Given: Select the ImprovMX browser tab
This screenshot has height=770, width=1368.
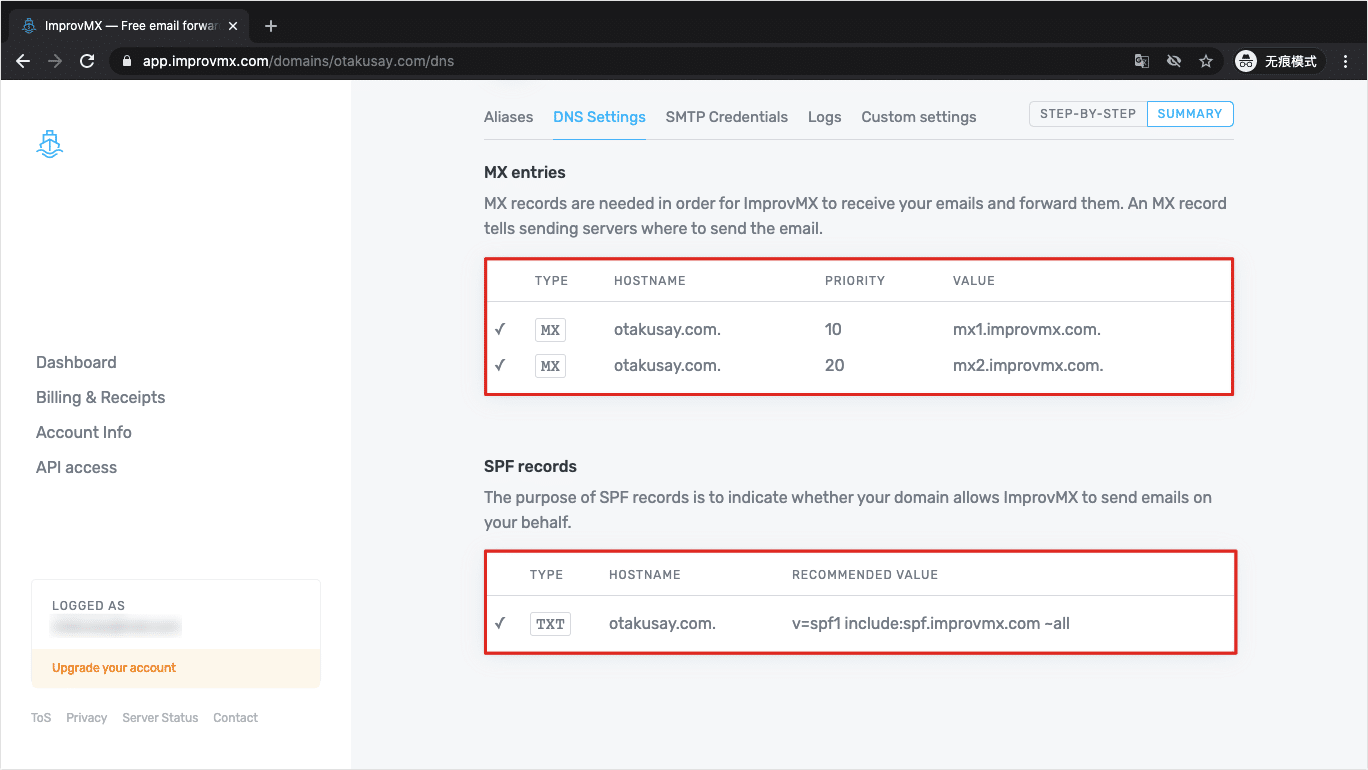Looking at the screenshot, I should [x=130, y=26].
